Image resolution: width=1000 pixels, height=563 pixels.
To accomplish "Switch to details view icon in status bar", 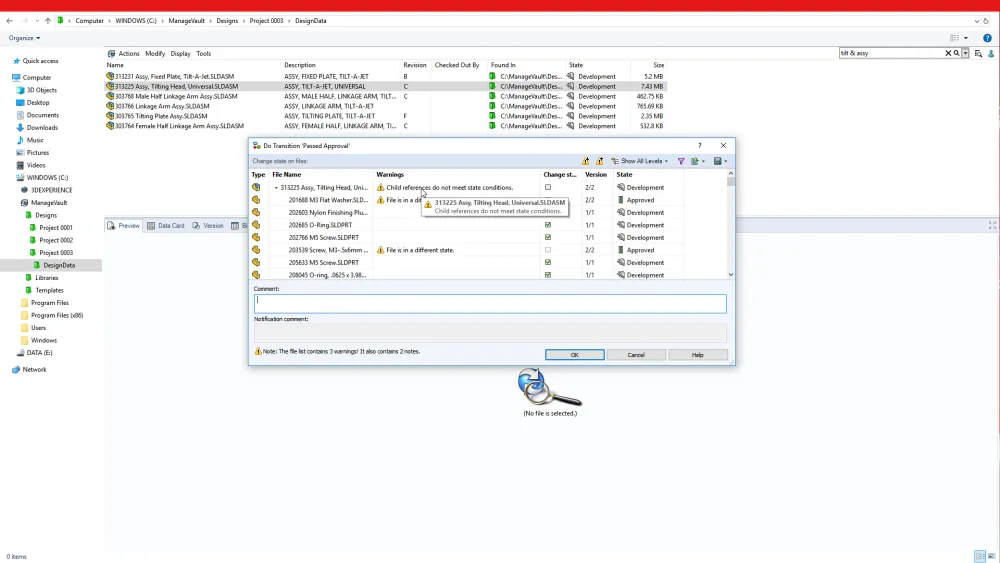I will pos(980,557).
